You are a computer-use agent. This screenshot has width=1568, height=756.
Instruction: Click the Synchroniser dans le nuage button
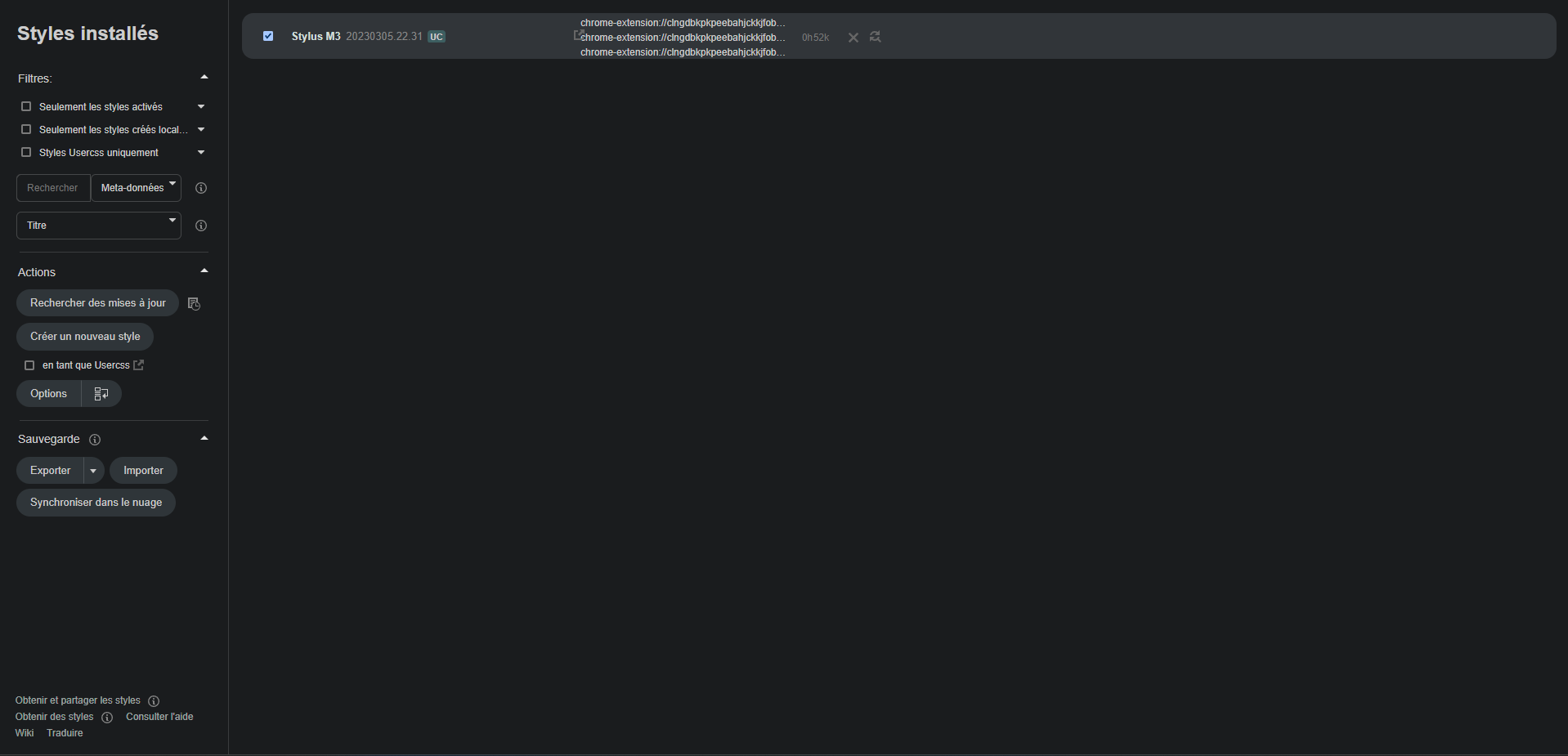[96, 502]
